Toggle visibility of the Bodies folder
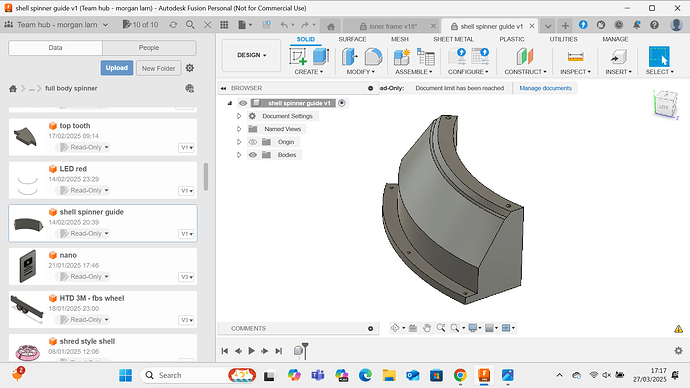The height and width of the screenshot is (388, 690). pyautogui.click(x=253, y=155)
